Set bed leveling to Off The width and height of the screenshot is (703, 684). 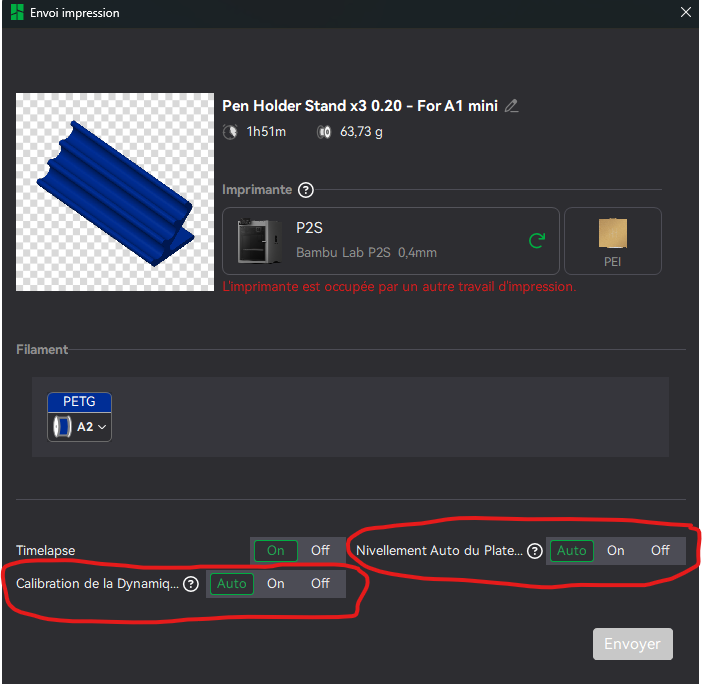tap(660, 551)
